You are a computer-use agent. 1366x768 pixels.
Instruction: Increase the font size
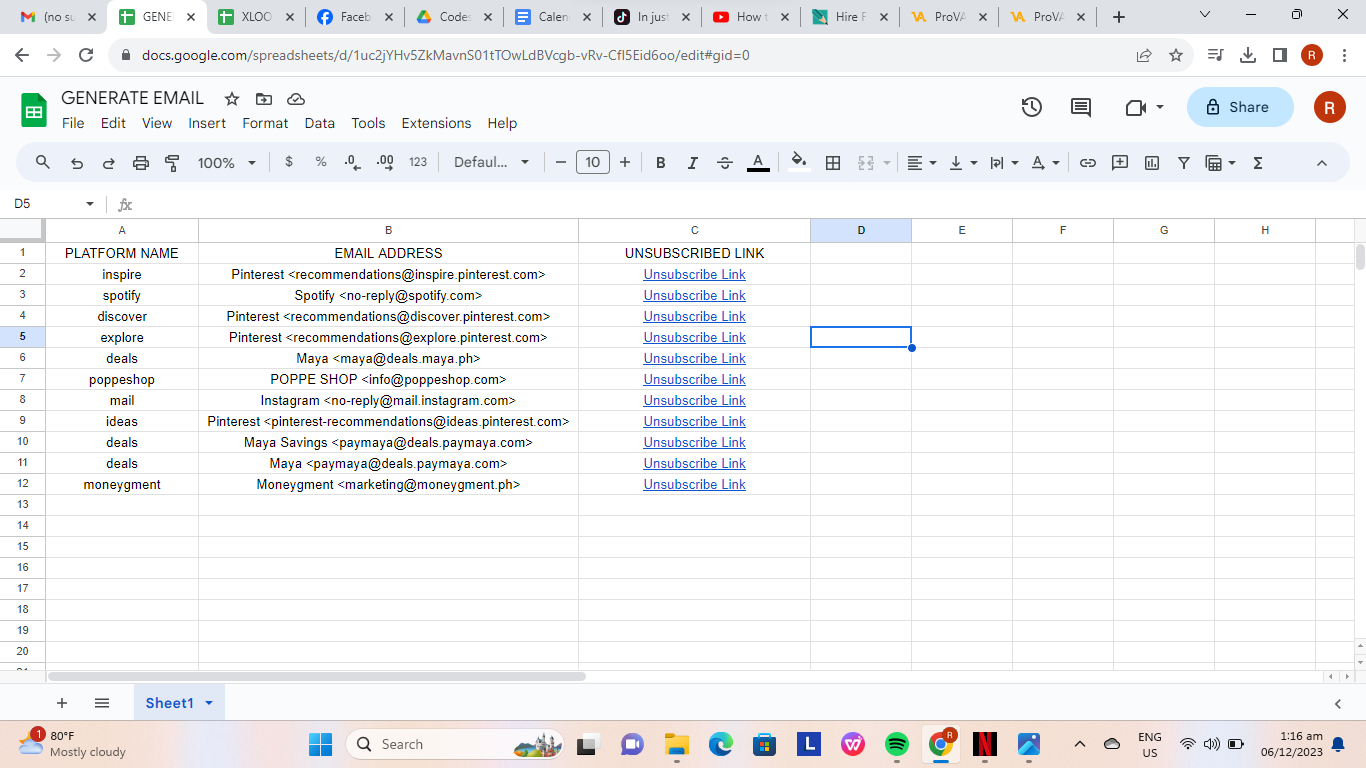click(x=625, y=162)
